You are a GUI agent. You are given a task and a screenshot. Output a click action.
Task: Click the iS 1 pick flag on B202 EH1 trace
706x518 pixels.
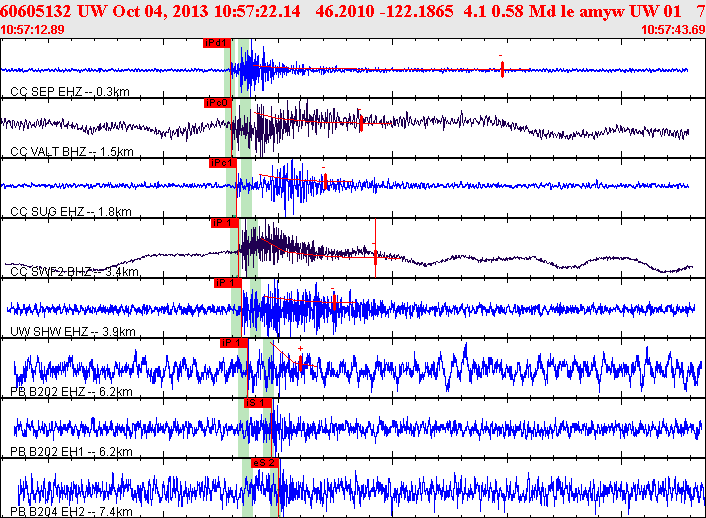[258, 403]
